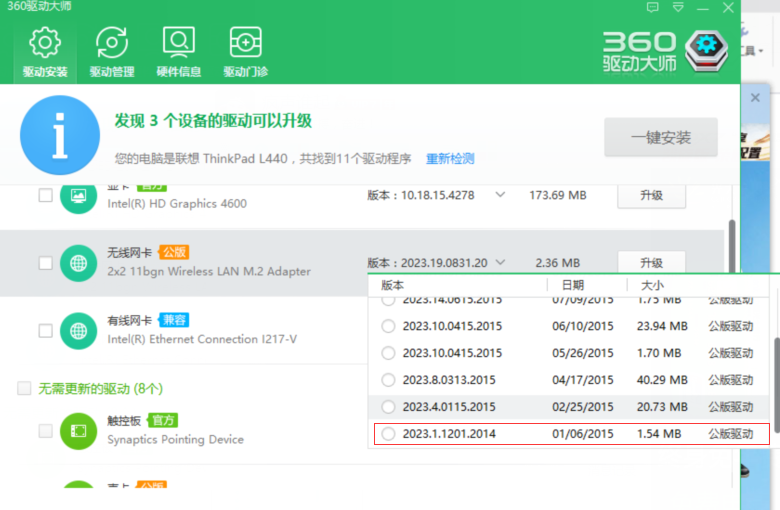Viewport: 780px width, 510px height.
Task: Click the 官方 badge on 触控板
Action: pyautogui.click(x=163, y=420)
